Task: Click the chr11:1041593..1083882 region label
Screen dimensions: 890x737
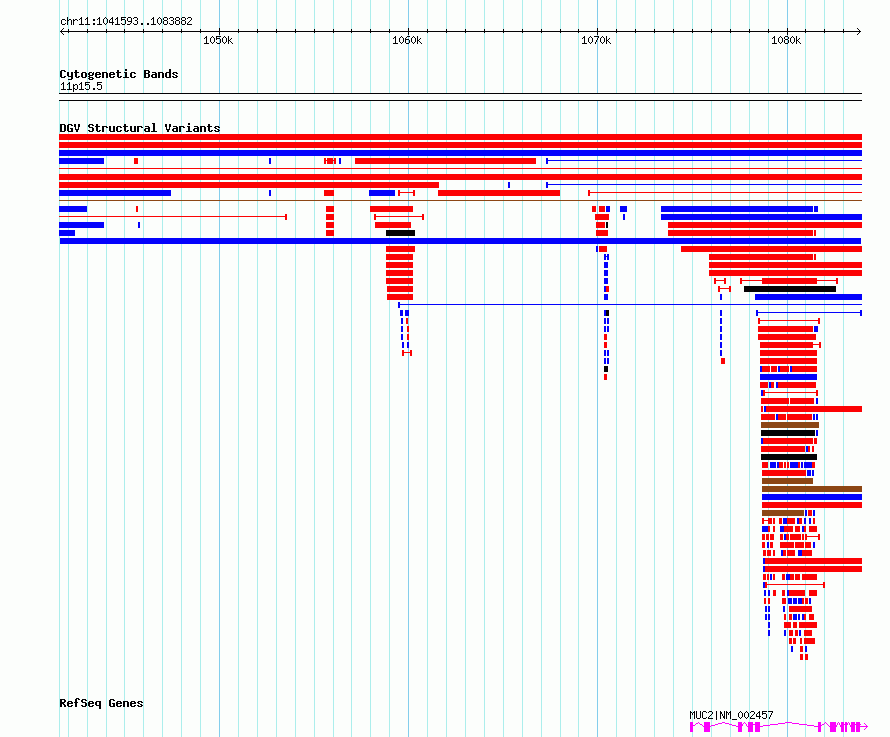Action: (x=126, y=22)
